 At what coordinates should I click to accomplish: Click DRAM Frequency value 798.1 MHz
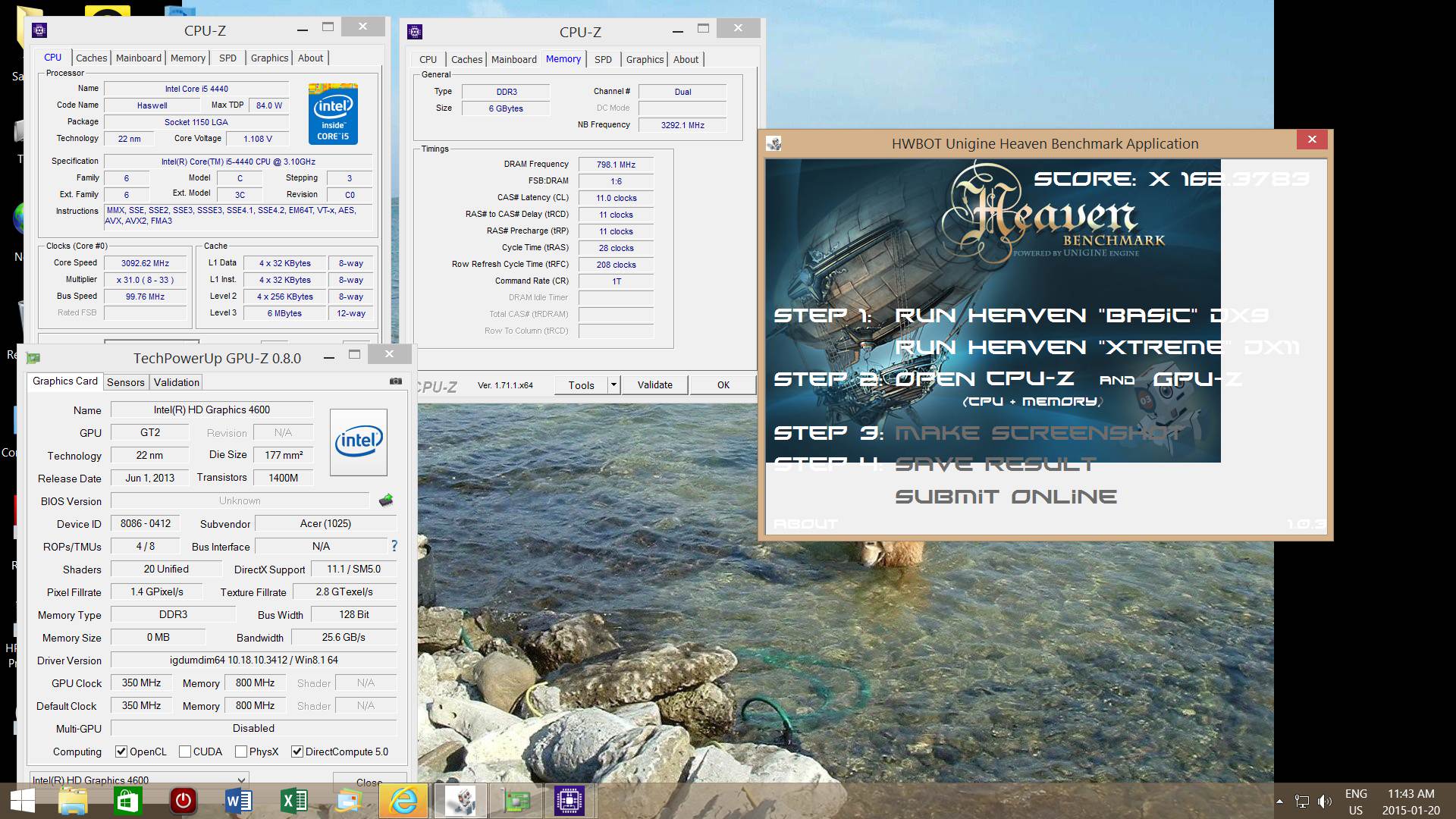616,165
